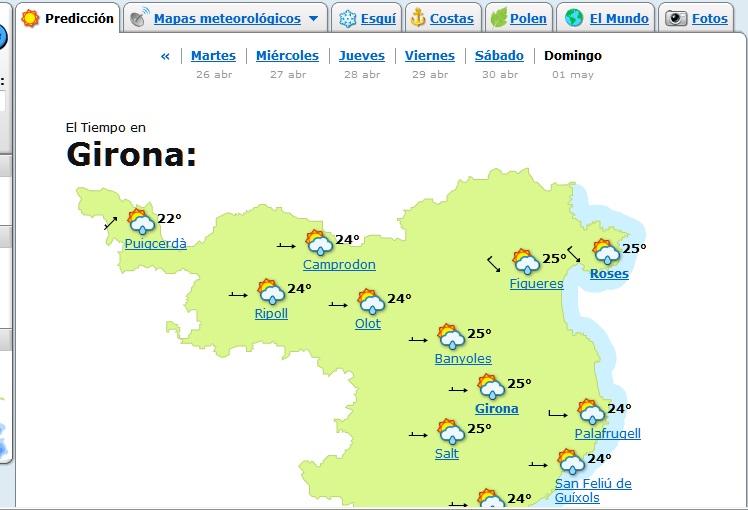Switch to the El Mundo tab
Viewport: 748px width, 510px height.
click(607, 19)
